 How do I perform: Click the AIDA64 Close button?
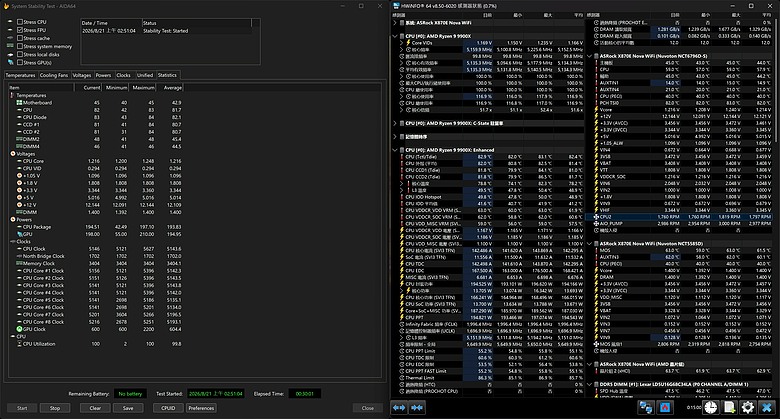[x=368, y=408]
